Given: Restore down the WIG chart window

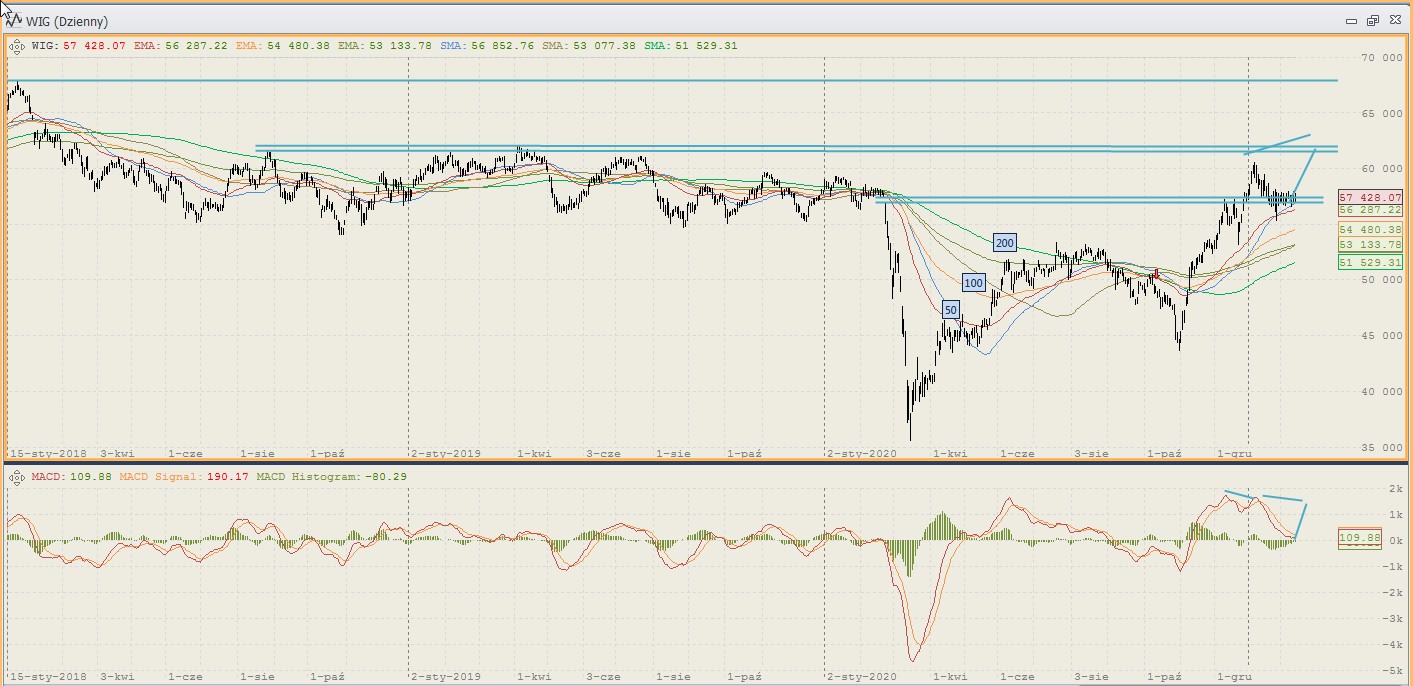Looking at the screenshot, I should coord(1372,21).
